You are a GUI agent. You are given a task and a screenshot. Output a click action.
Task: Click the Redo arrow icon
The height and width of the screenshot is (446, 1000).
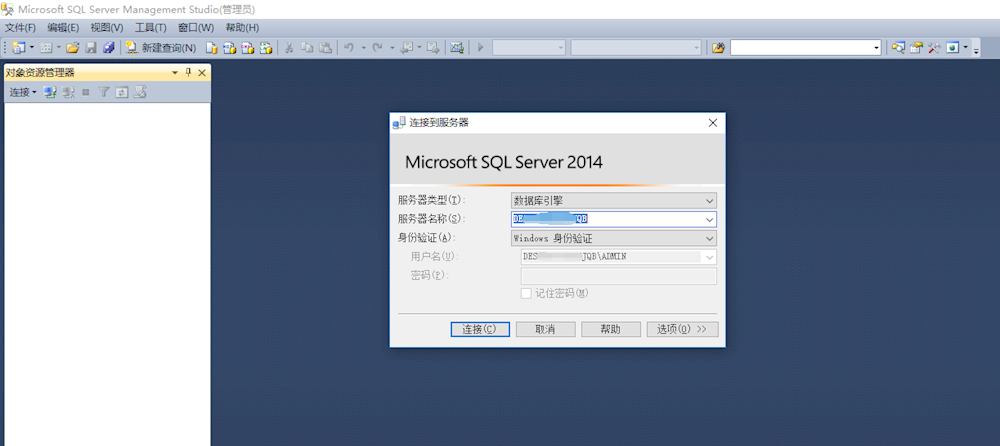pos(378,47)
